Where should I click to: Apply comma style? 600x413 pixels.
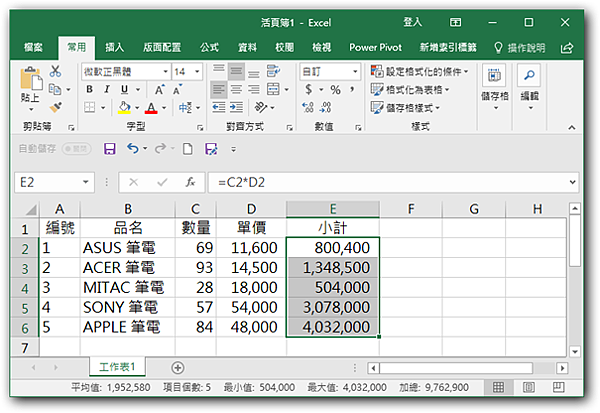point(352,90)
